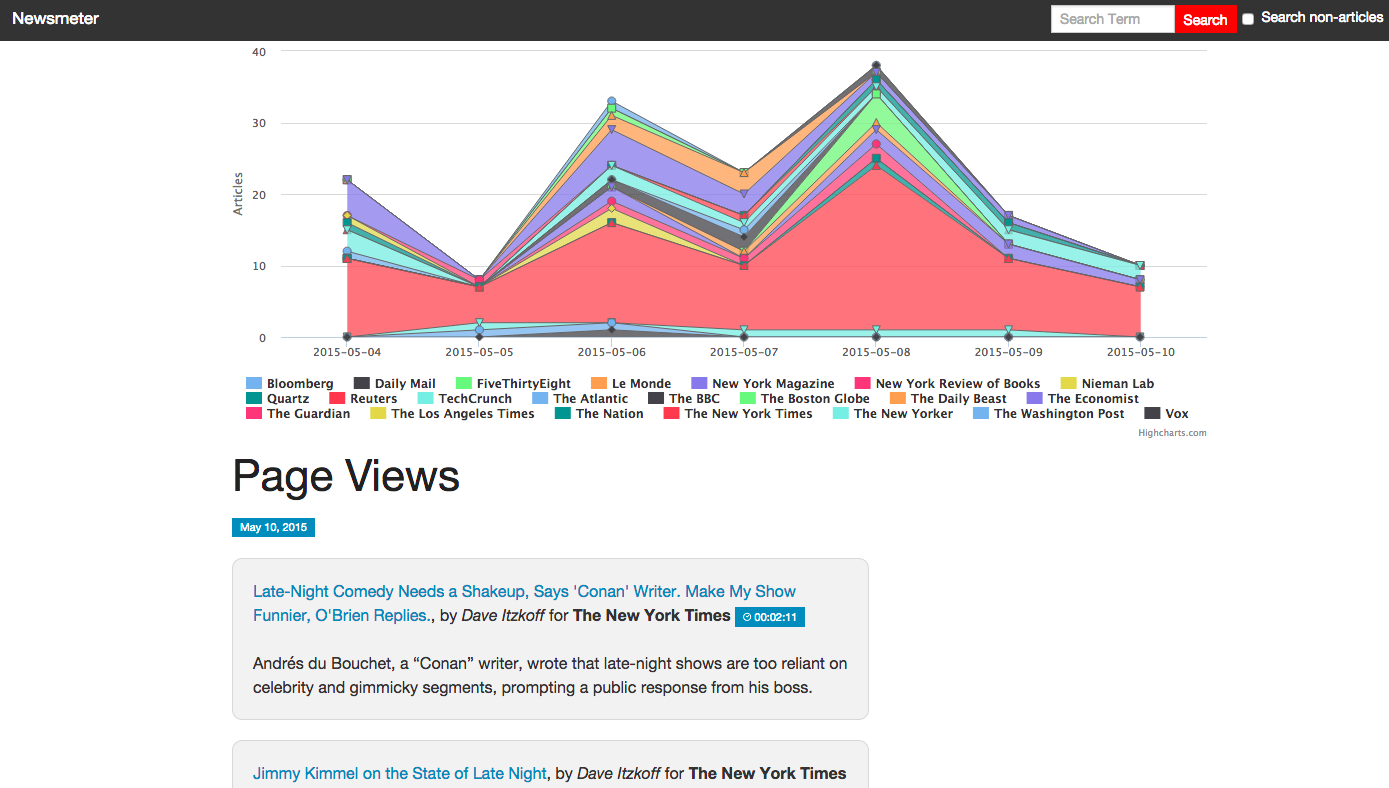Click the 2015-05-10 x-axis date label
Screen dimensions: 1389x788
pos(1140,352)
